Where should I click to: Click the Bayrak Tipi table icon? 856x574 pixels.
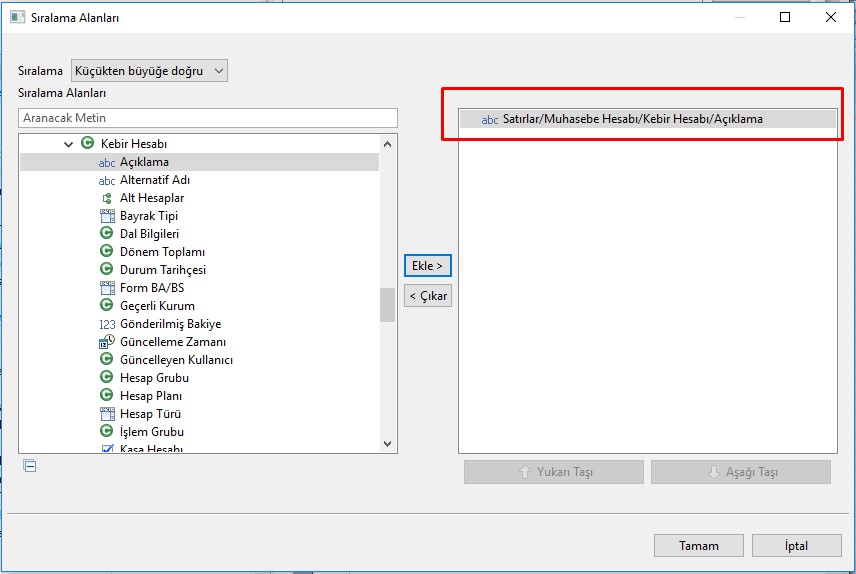point(107,216)
